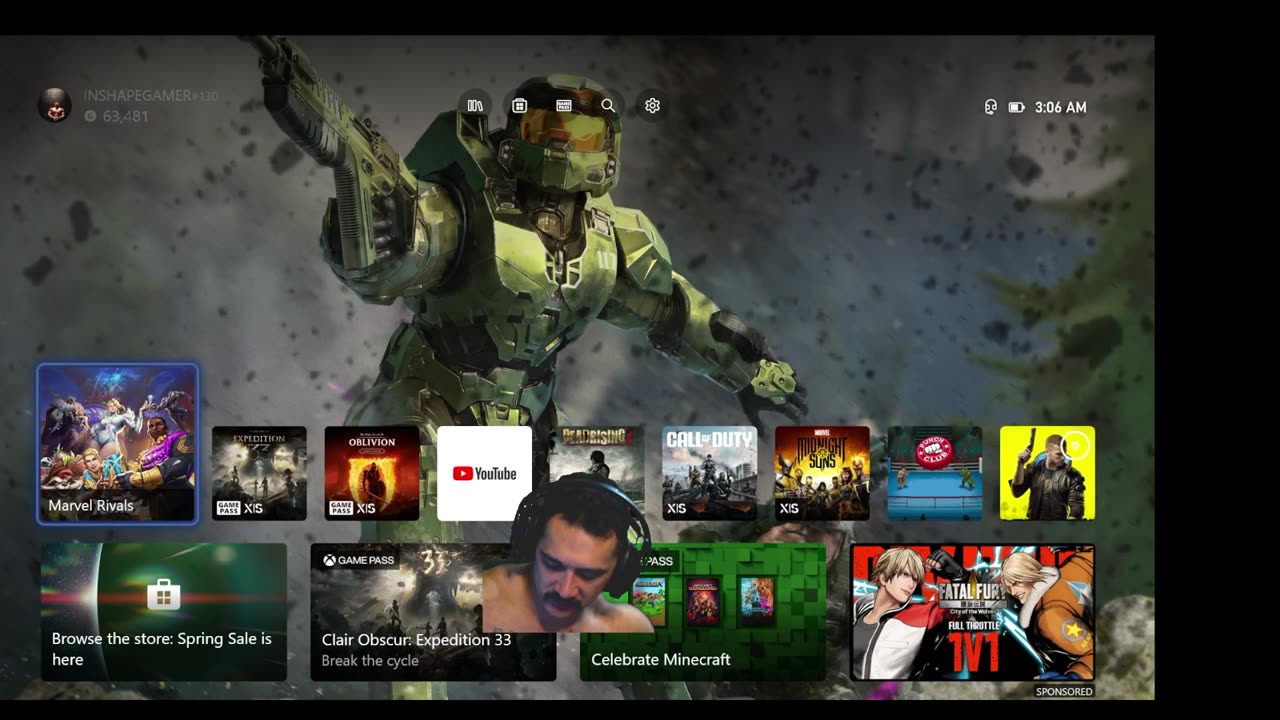Launch the Expedition 33 game tile
Screen dimensions: 1280x720
259,473
